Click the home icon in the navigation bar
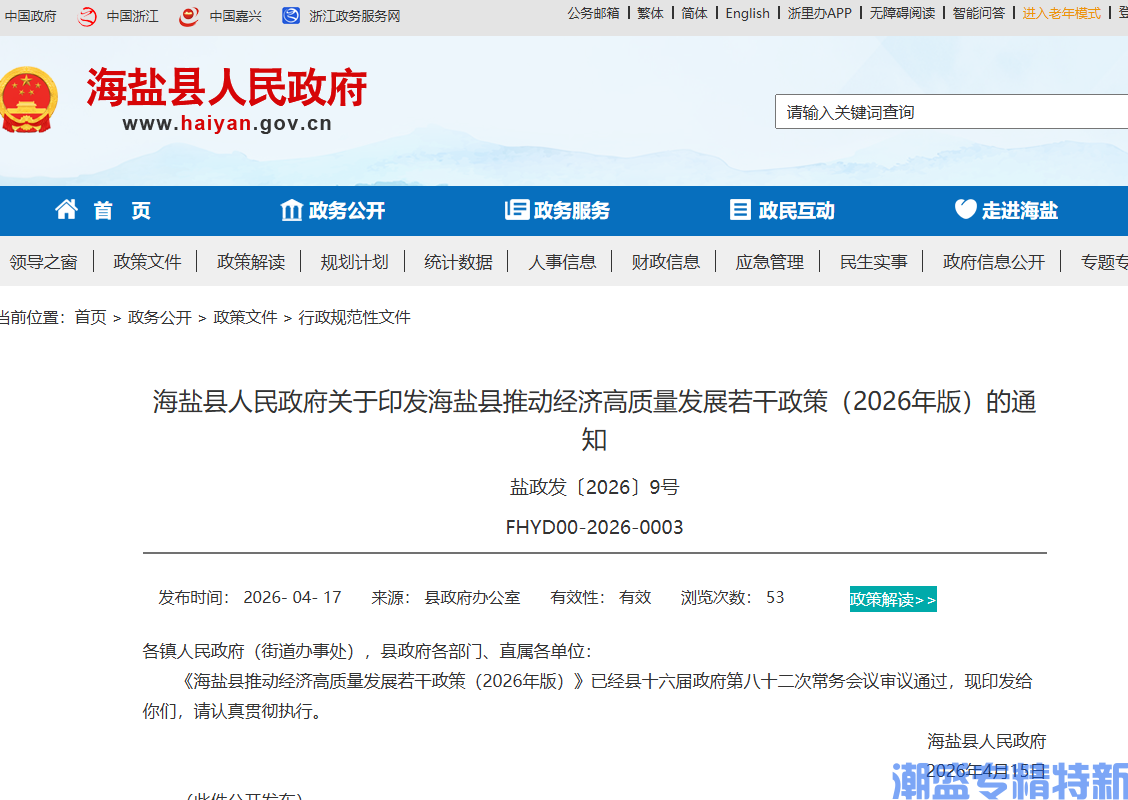Screen dimensions: 1128x800 coord(66,210)
